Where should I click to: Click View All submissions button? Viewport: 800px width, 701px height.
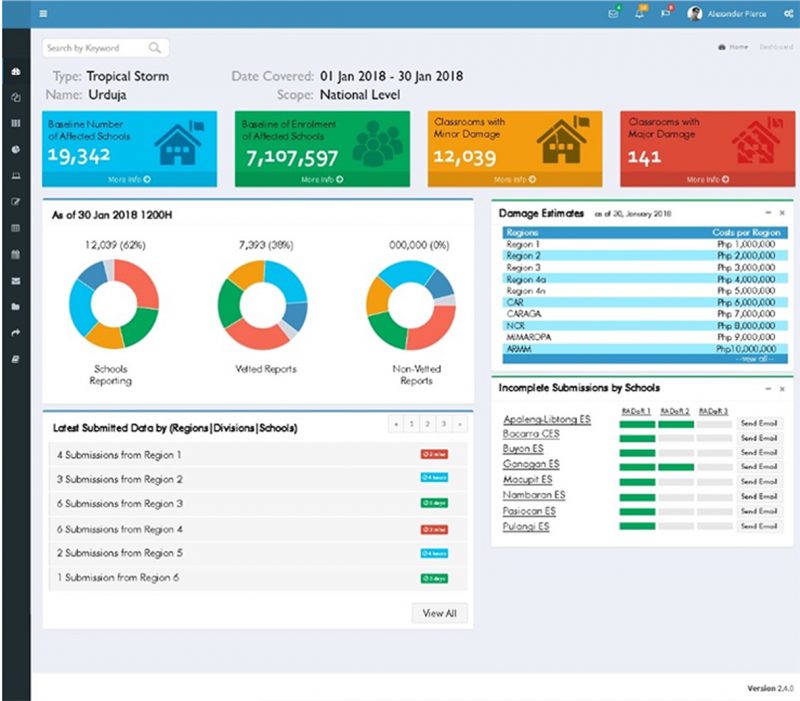[439, 613]
